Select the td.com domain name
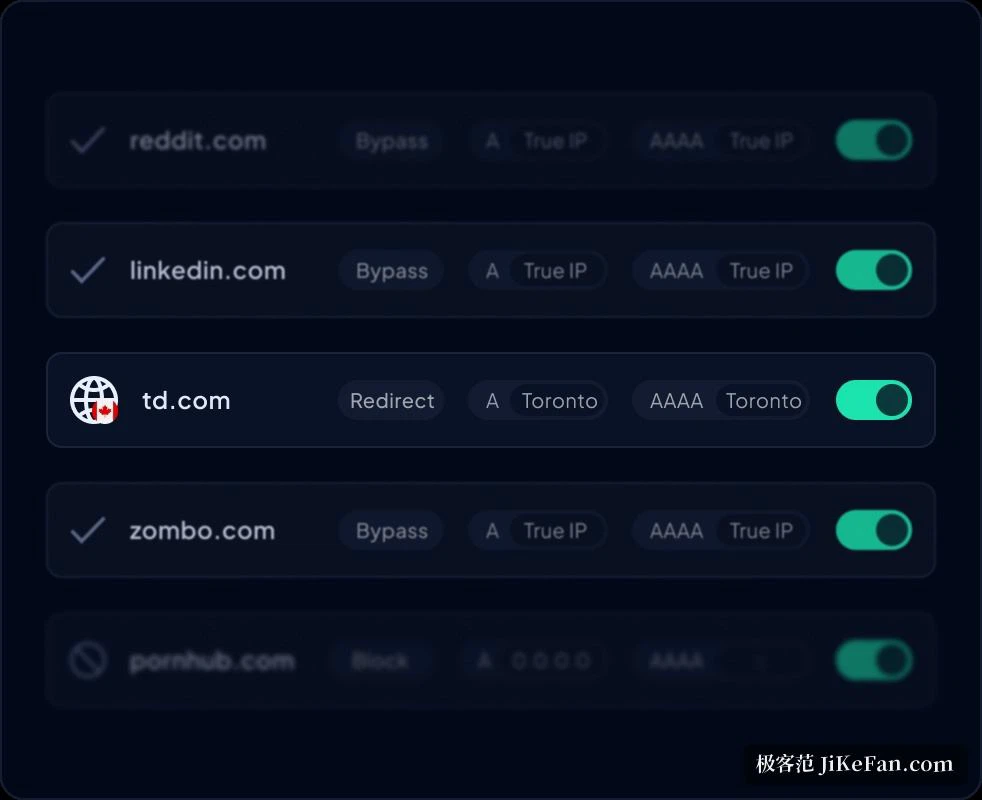 point(186,400)
